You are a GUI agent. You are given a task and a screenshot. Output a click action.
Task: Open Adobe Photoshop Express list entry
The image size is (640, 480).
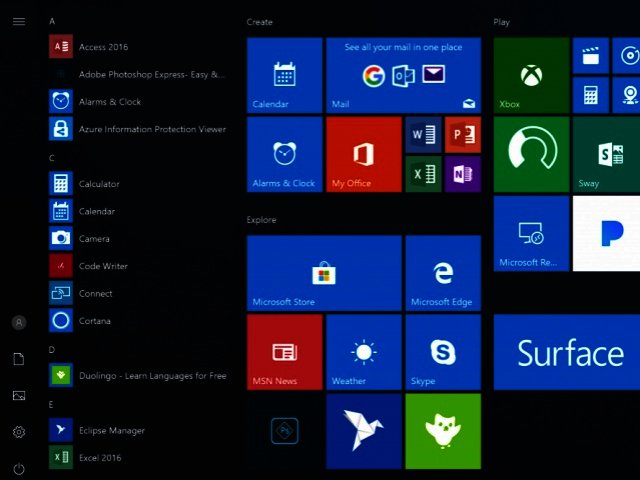[x=139, y=74]
